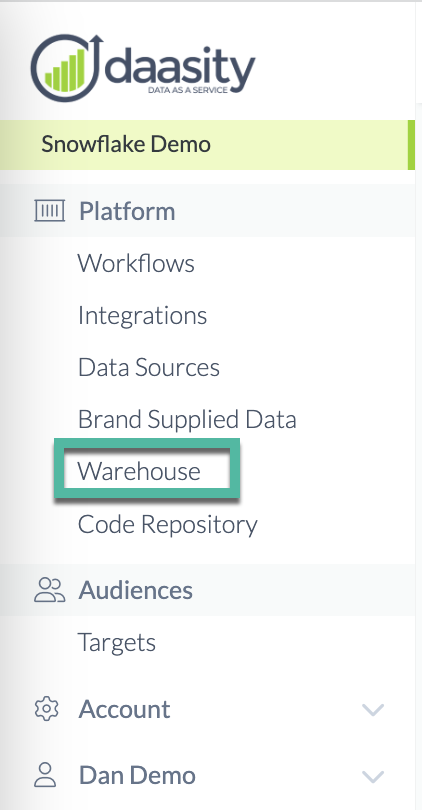This screenshot has height=810, width=422.
Task: Click the Daasity logo
Action: [x=143, y=68]
